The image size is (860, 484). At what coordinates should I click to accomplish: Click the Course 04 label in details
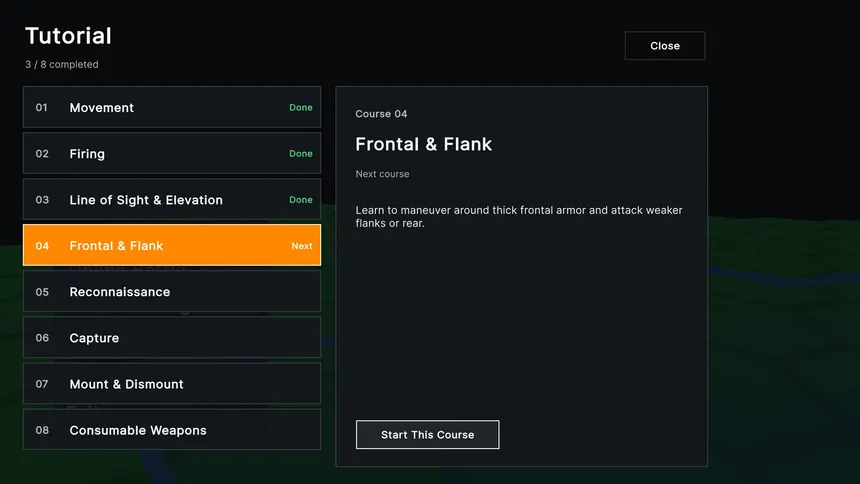coord(381,114)
